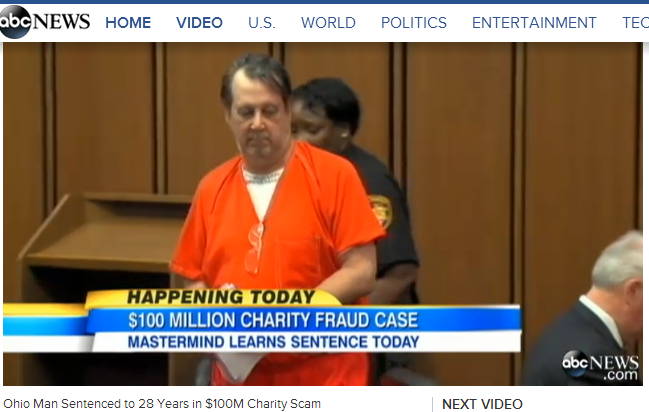Click the man's face in the video
Image resolution: width=649 pixels, height=412 pixels.
pos(259,118)
